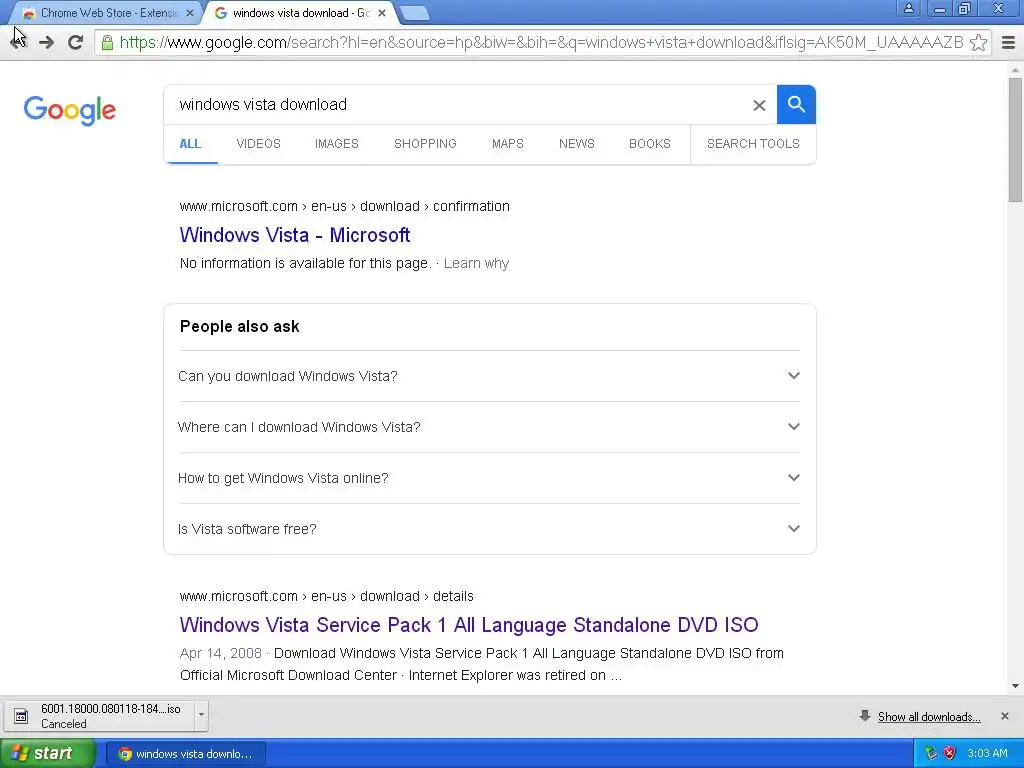
Task: Click the canceled ISO file icon
Action: point(21,716)
